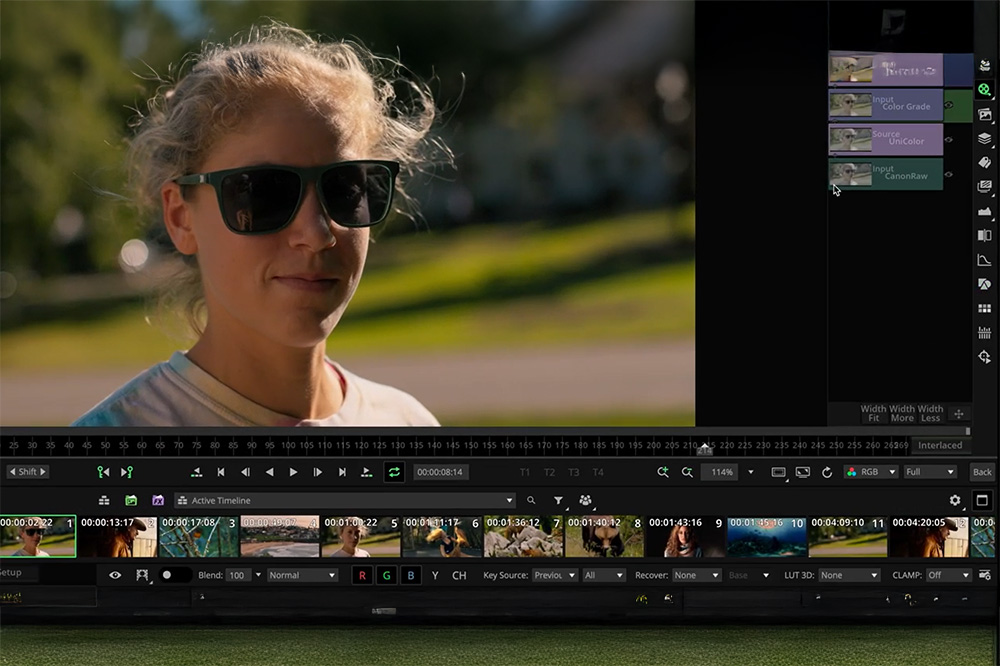The height and width of the screenshot is (666, 1000).
Task: Toggle the blue B channel
Action: pyautogui.click(x=411, y=575)
